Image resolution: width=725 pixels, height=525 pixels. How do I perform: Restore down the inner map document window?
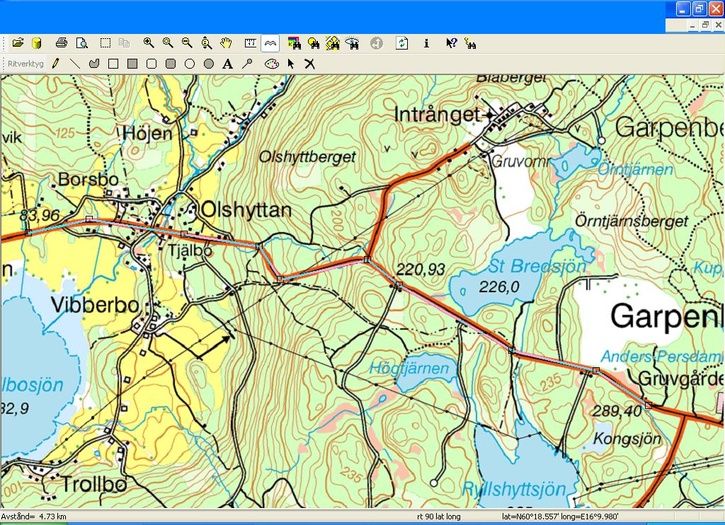point(703,24)
